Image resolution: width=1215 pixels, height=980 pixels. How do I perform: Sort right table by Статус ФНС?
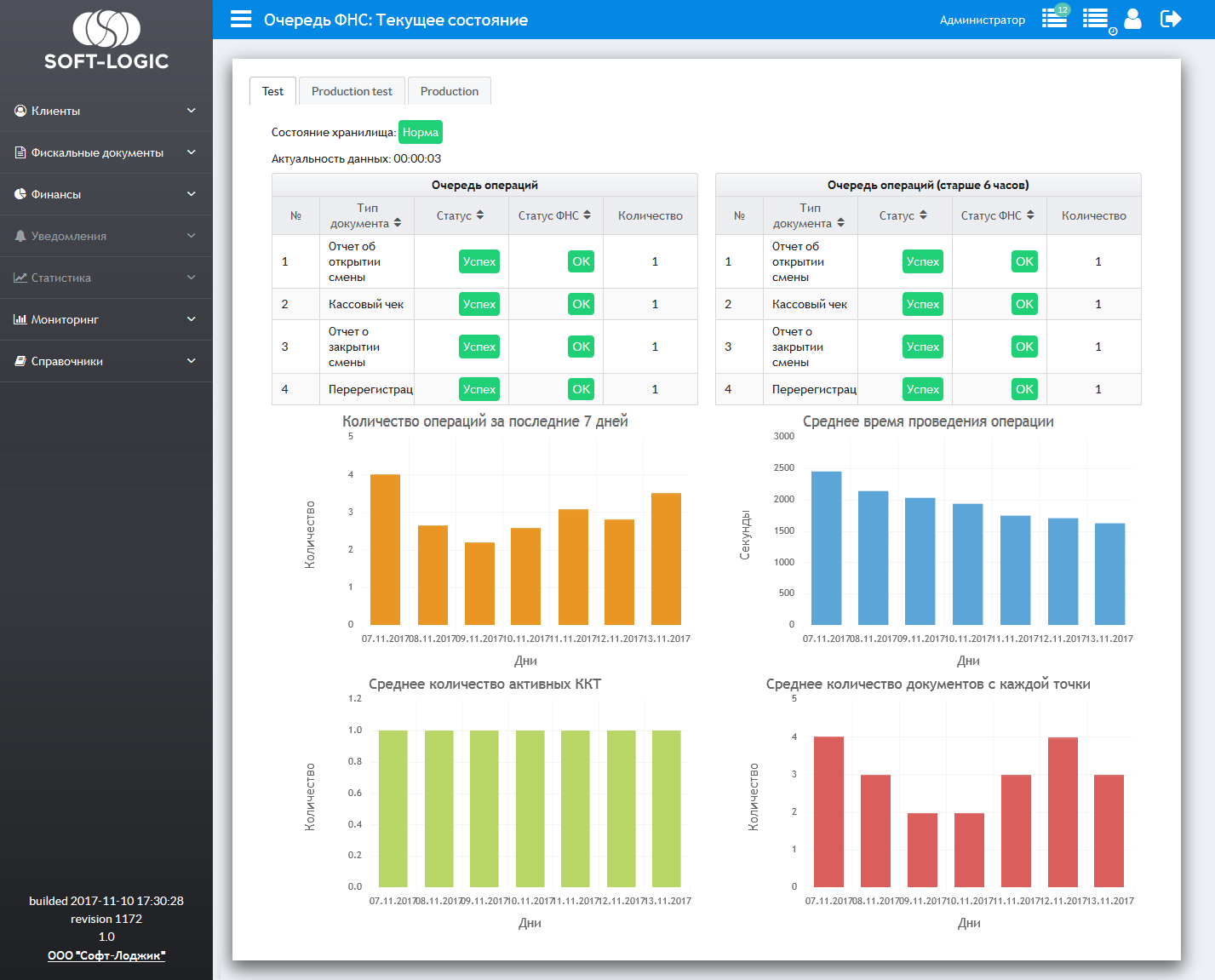pyautogui.click(x=1030, y=215)
